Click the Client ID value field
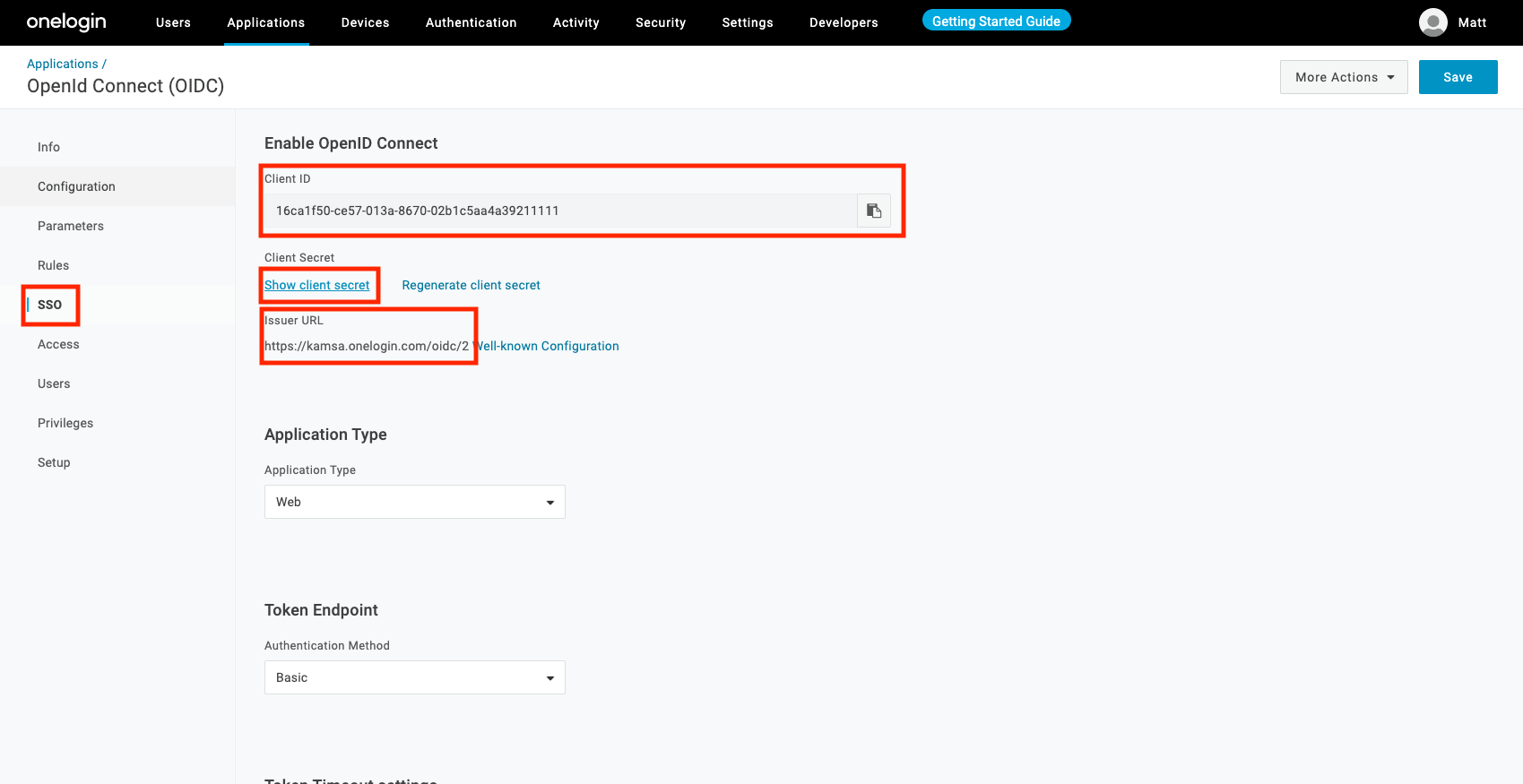1523x784 pixels. click(560, 211)
